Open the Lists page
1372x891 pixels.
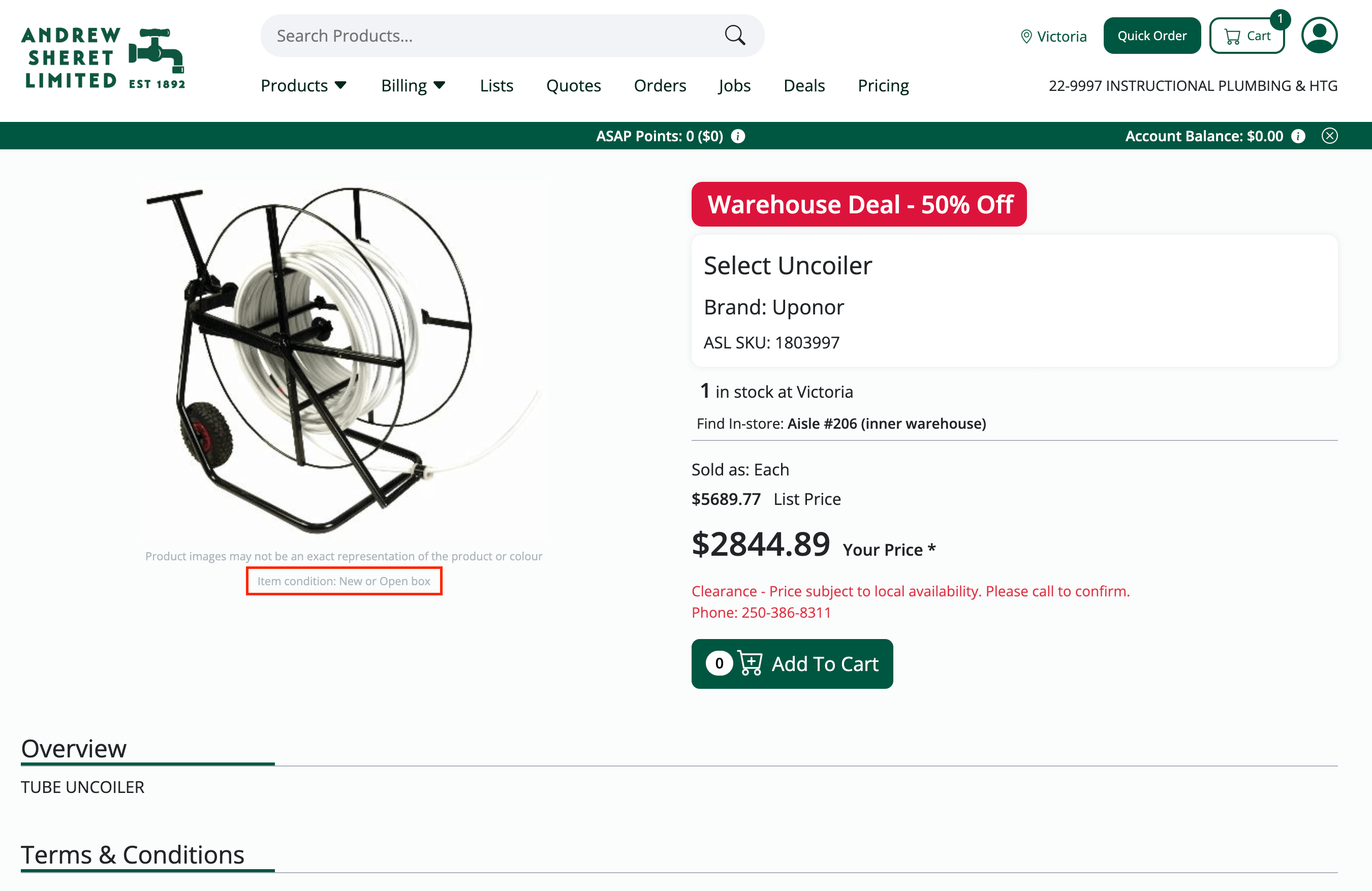pyautogui.click(x=496, y=85)
